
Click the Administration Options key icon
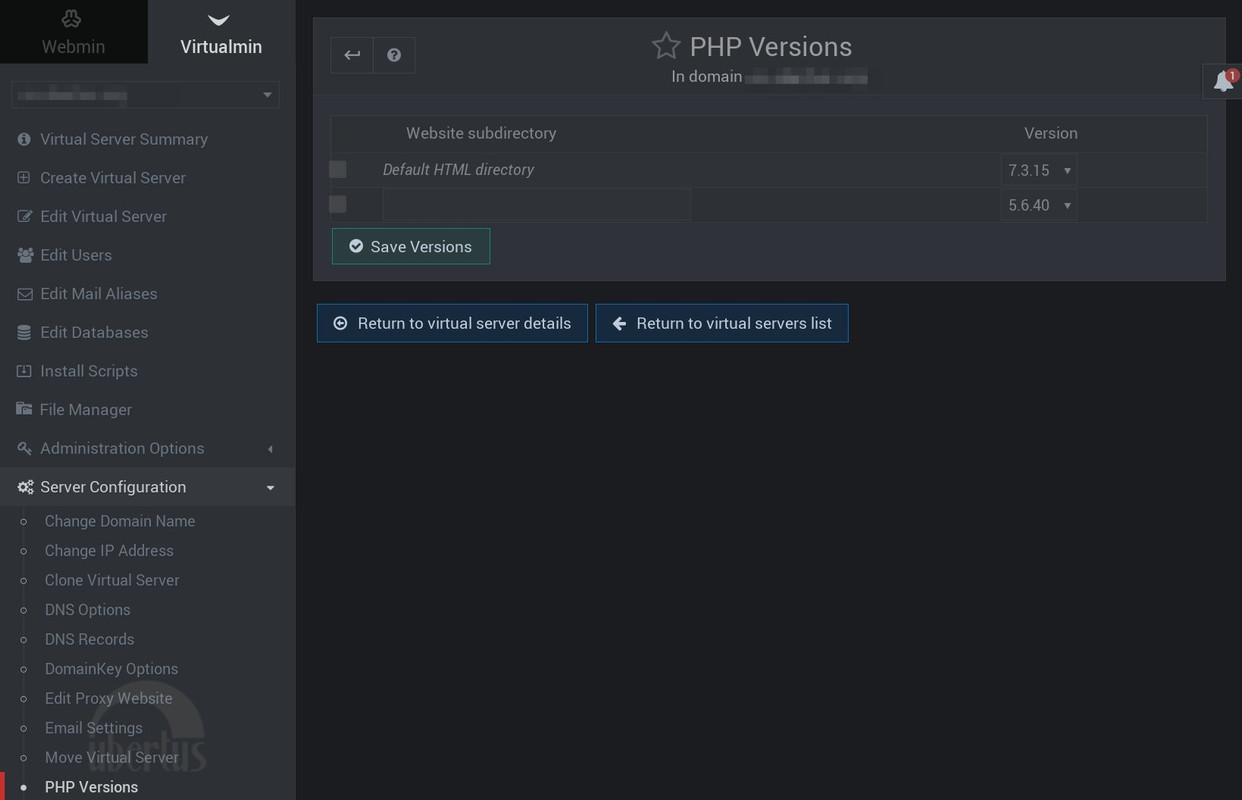(24, 448)
